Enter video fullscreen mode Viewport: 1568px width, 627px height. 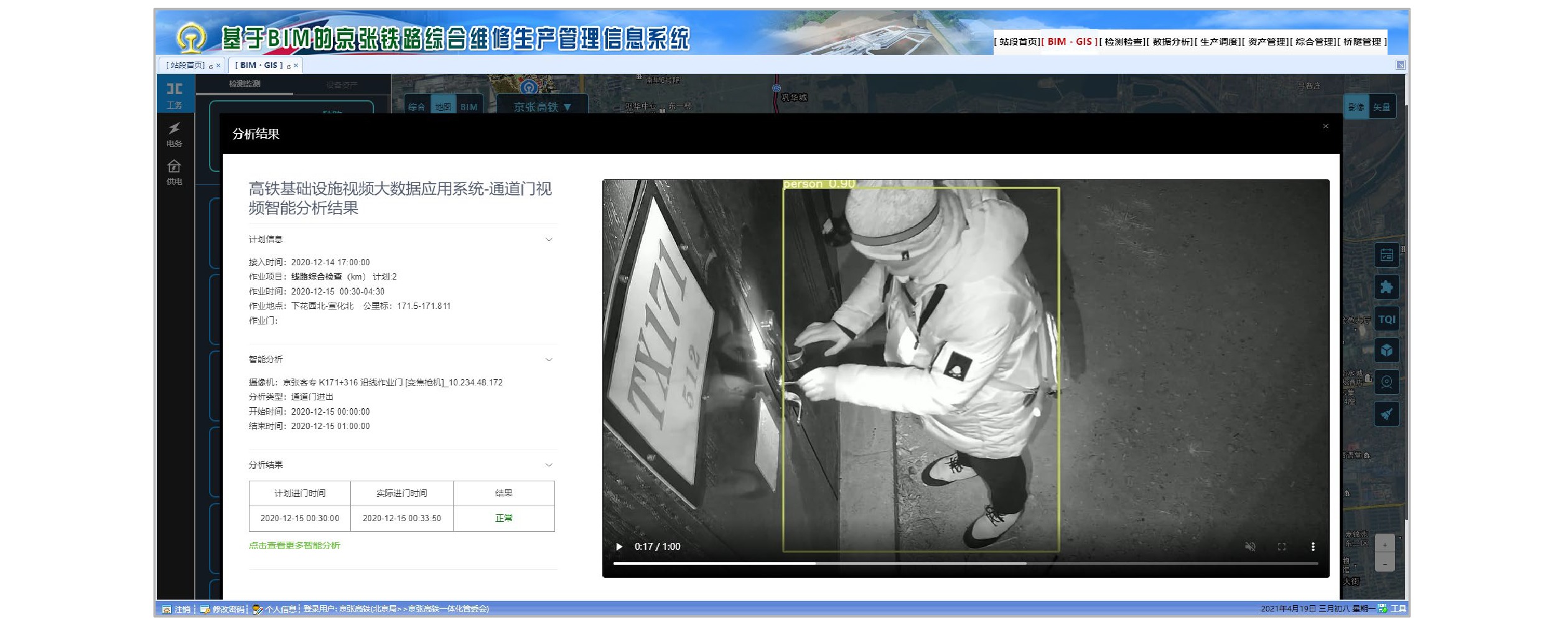tap(1282, 547)
